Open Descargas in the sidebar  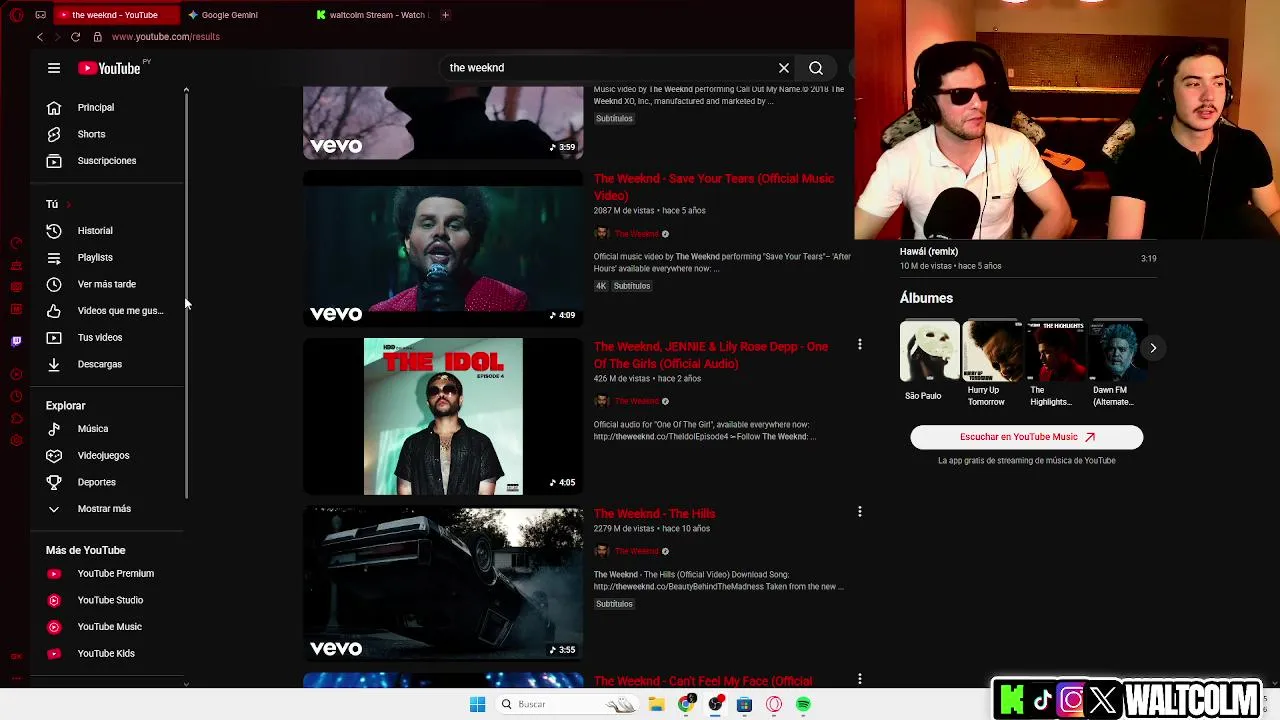pos(100,364)
